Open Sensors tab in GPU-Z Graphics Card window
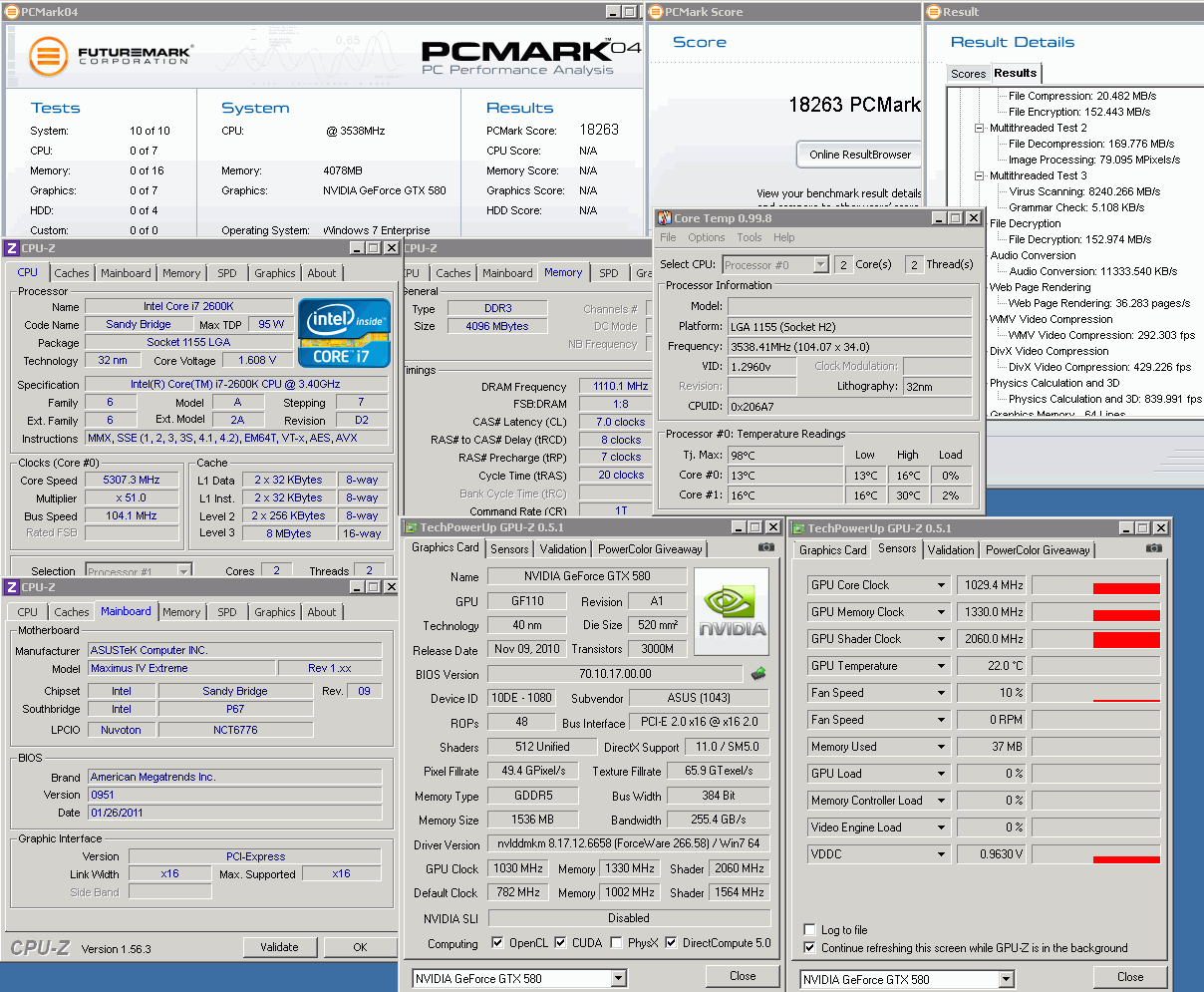 [x=509, y=549]
